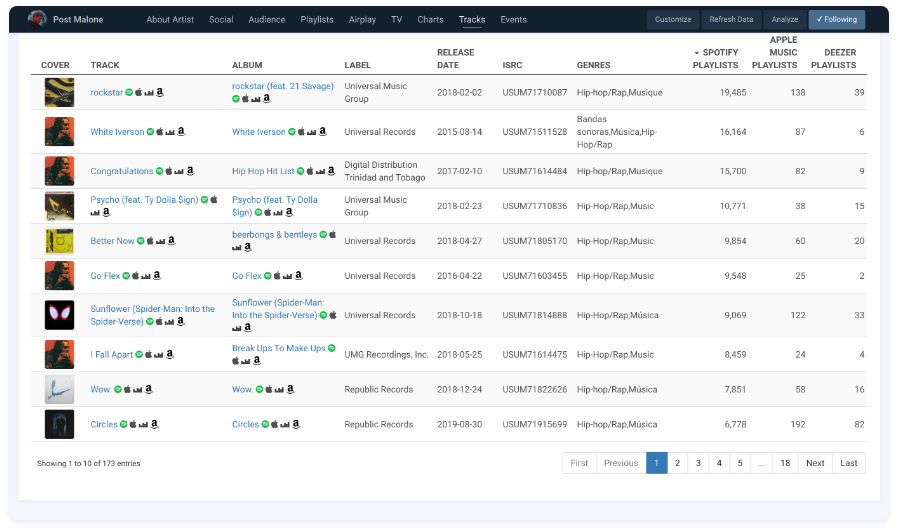Viewport: 898px width, 532px height.
Task: Open Spotify icon beside Hip Hop Hit List album
Action: point(301,171)
